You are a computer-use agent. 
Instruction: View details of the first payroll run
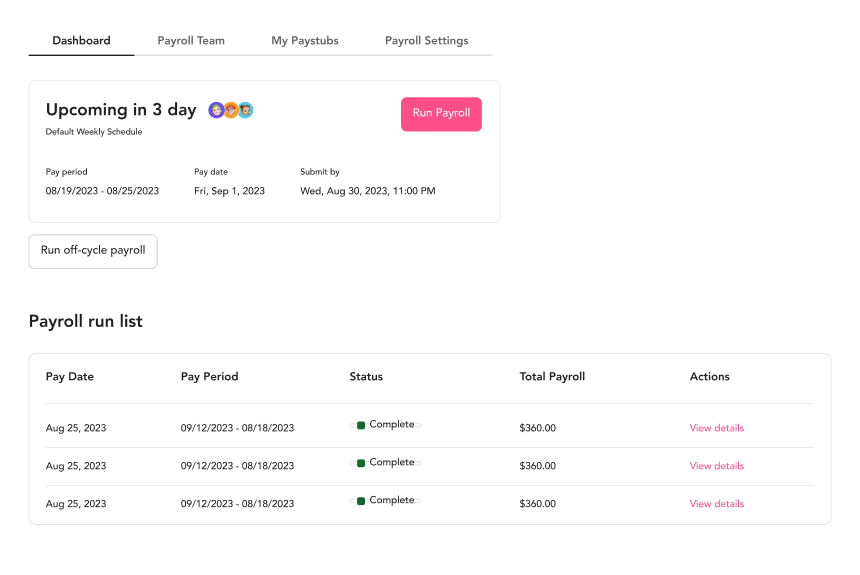point(716,428)
